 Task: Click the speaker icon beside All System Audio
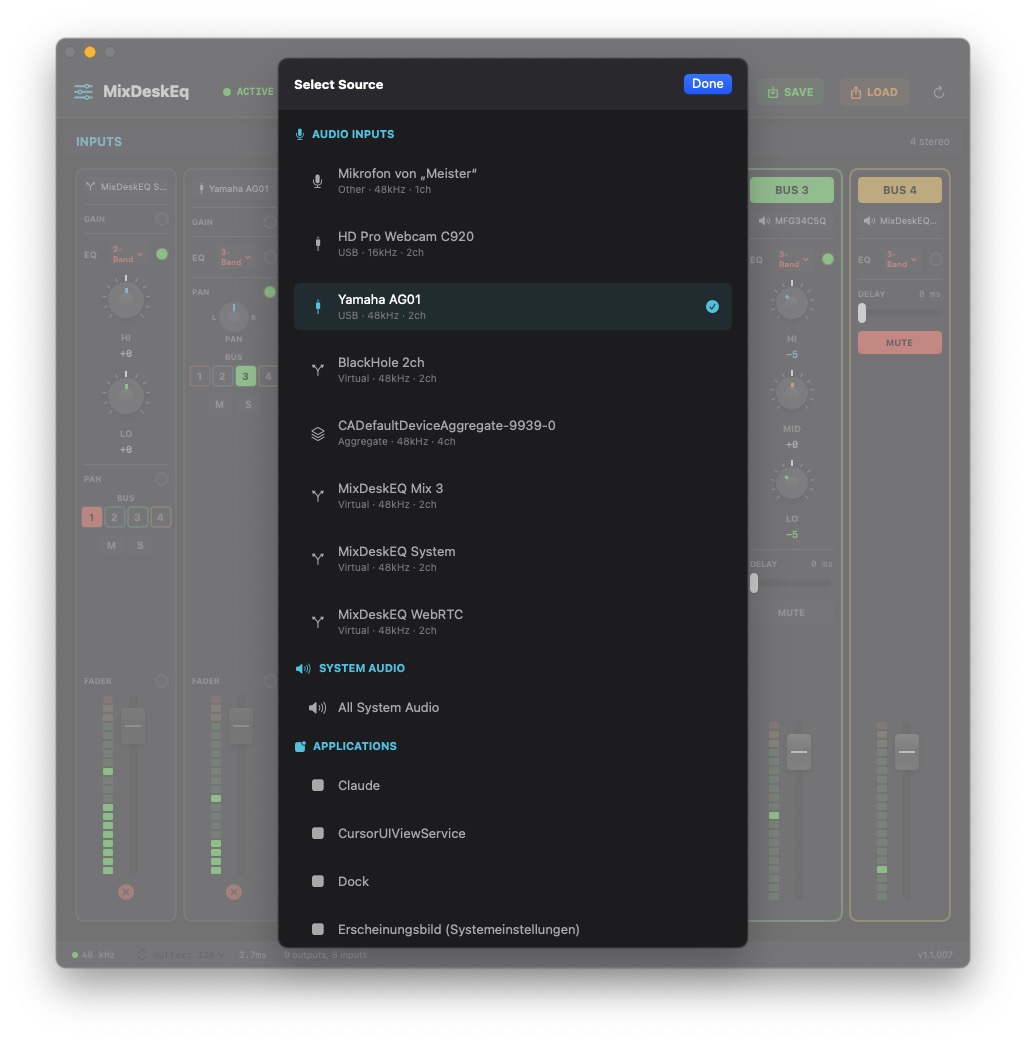click(316, 707)
